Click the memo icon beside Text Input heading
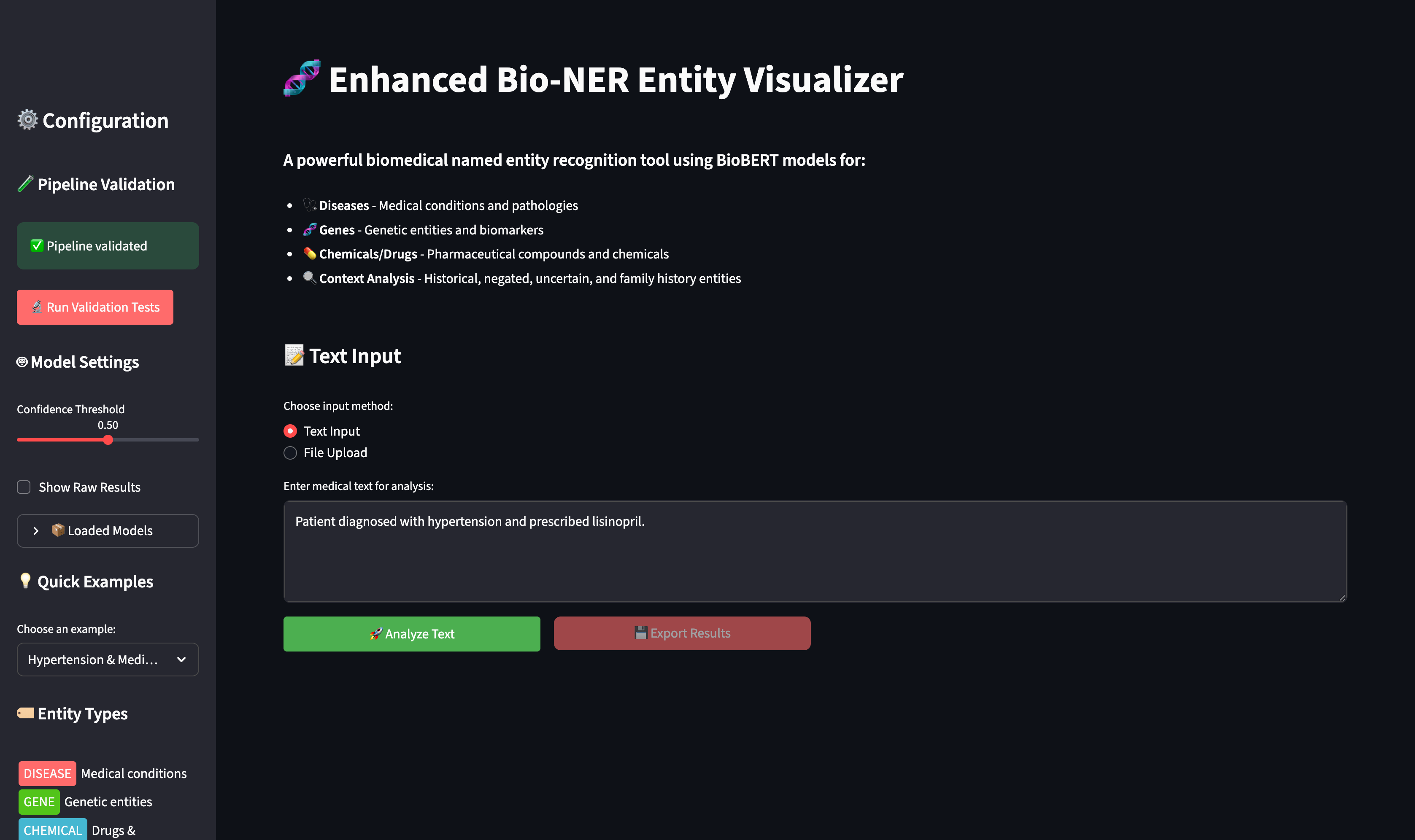This screenshot has height=840, width=1415. [294, 355]
